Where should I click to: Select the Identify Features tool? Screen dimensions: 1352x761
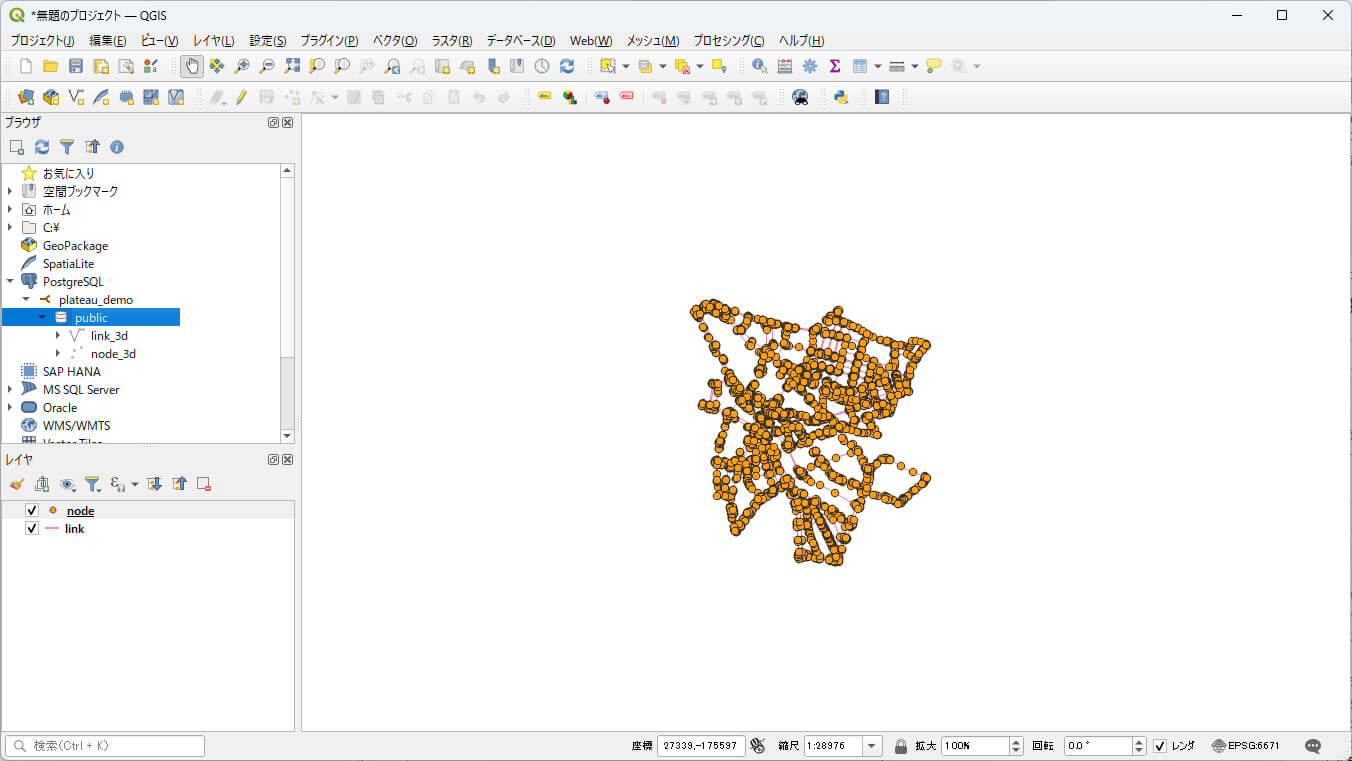pos(760,66)
